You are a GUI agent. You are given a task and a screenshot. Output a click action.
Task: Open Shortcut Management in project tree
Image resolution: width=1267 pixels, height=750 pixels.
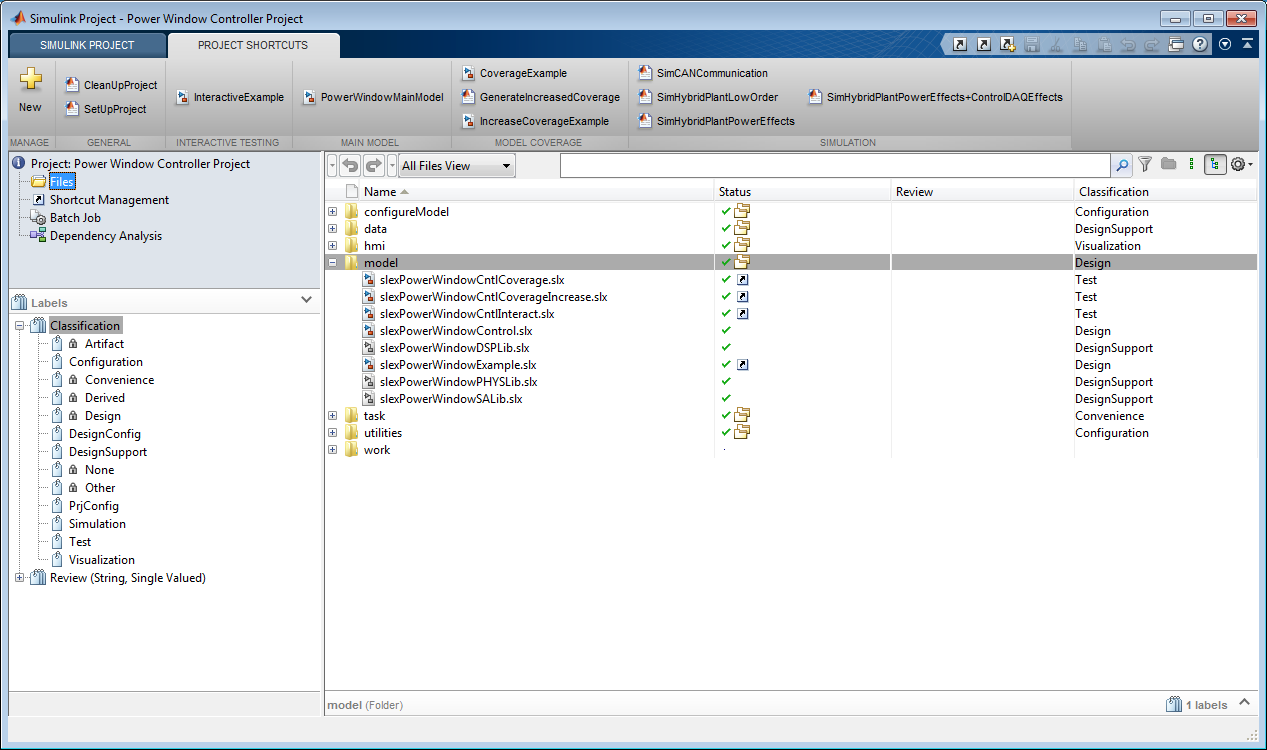pos(109,200)
